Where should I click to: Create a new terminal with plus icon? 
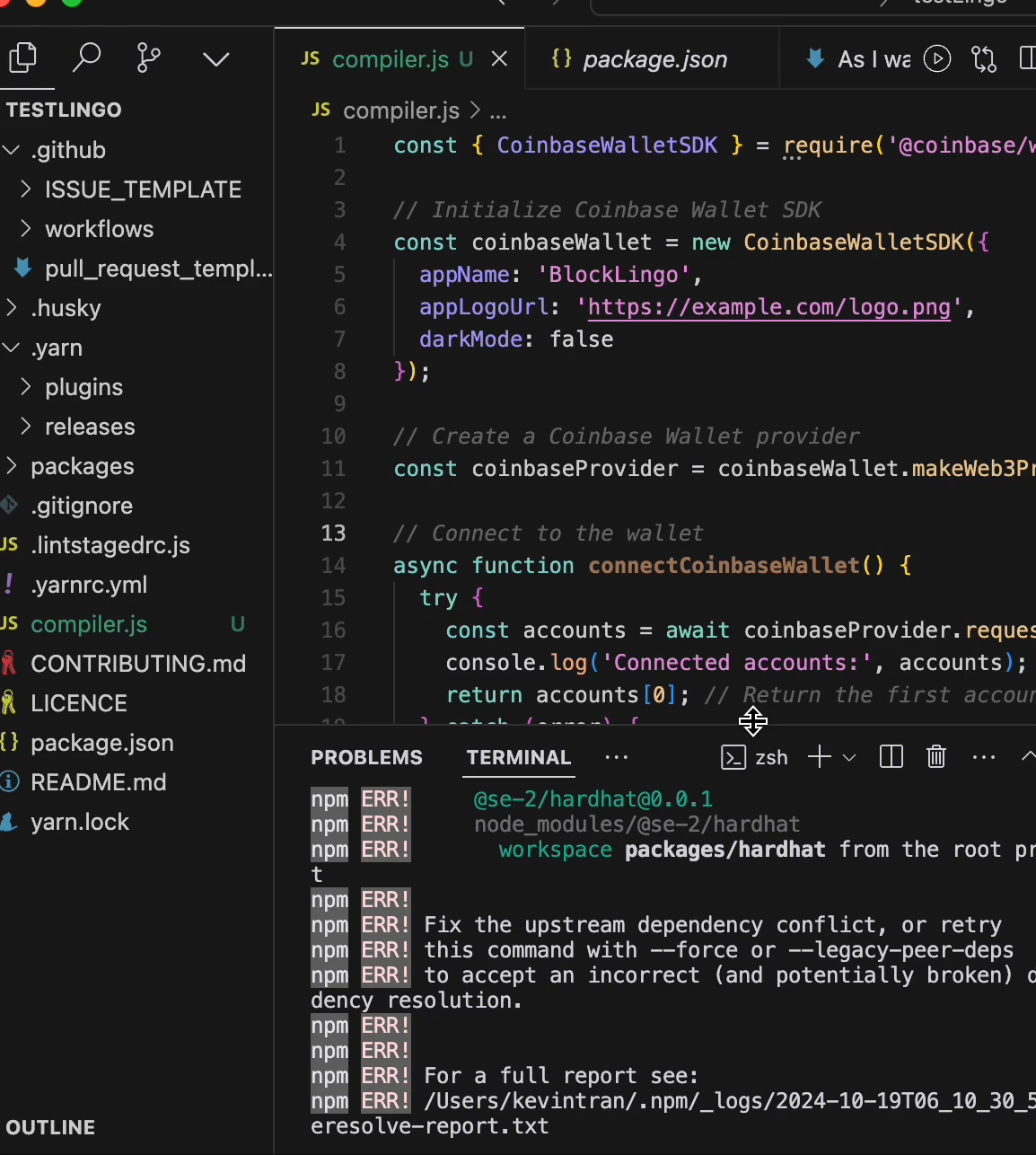[x=819, y=757]
